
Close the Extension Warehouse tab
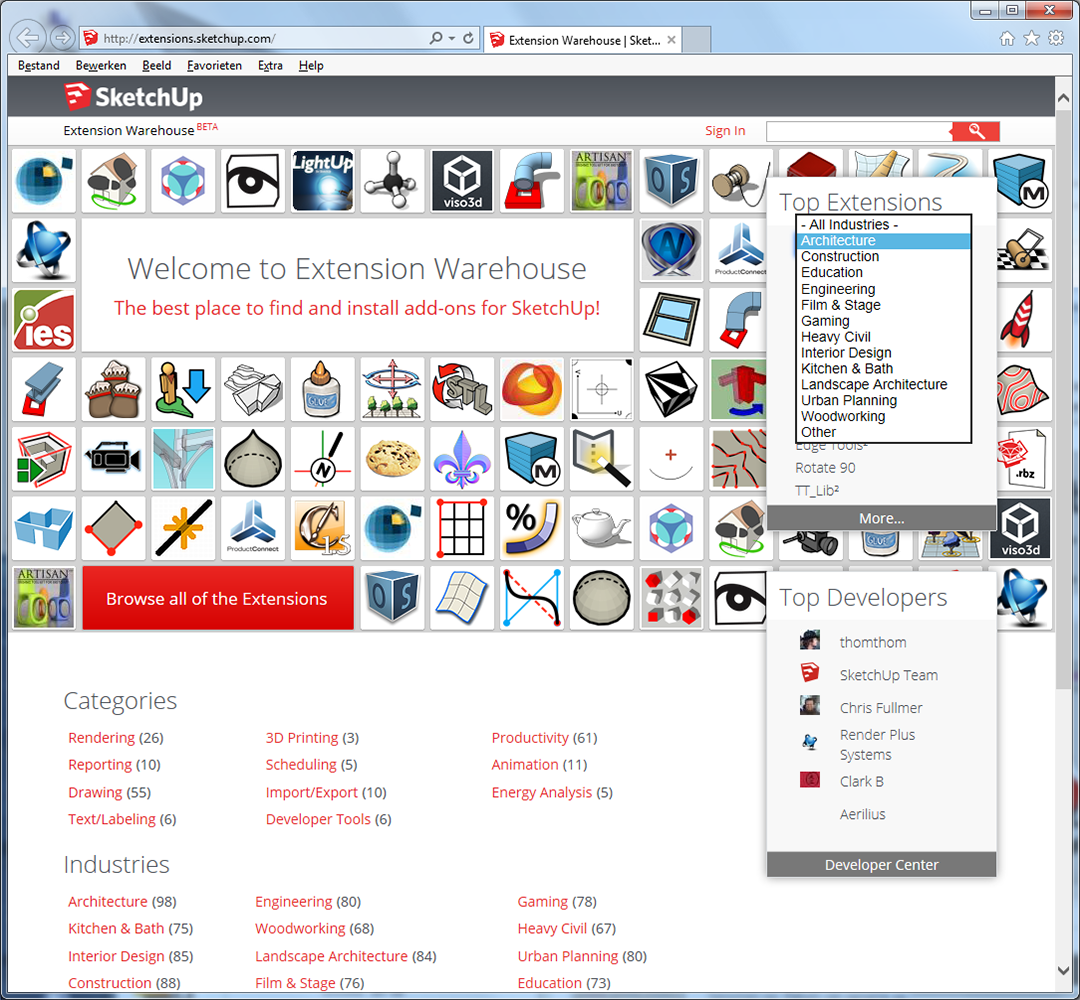point(671,40)
